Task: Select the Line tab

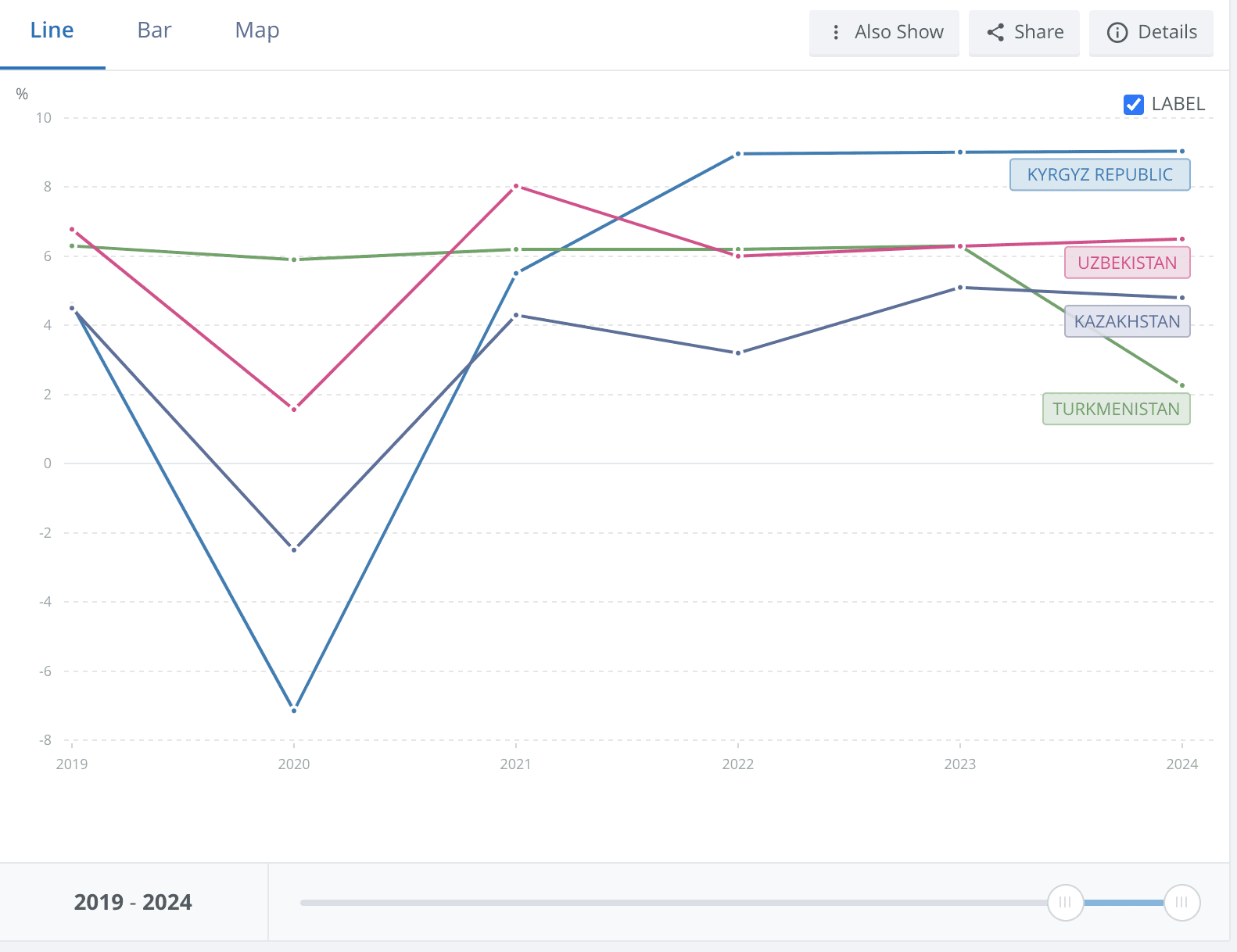Action: click(52, 30)
